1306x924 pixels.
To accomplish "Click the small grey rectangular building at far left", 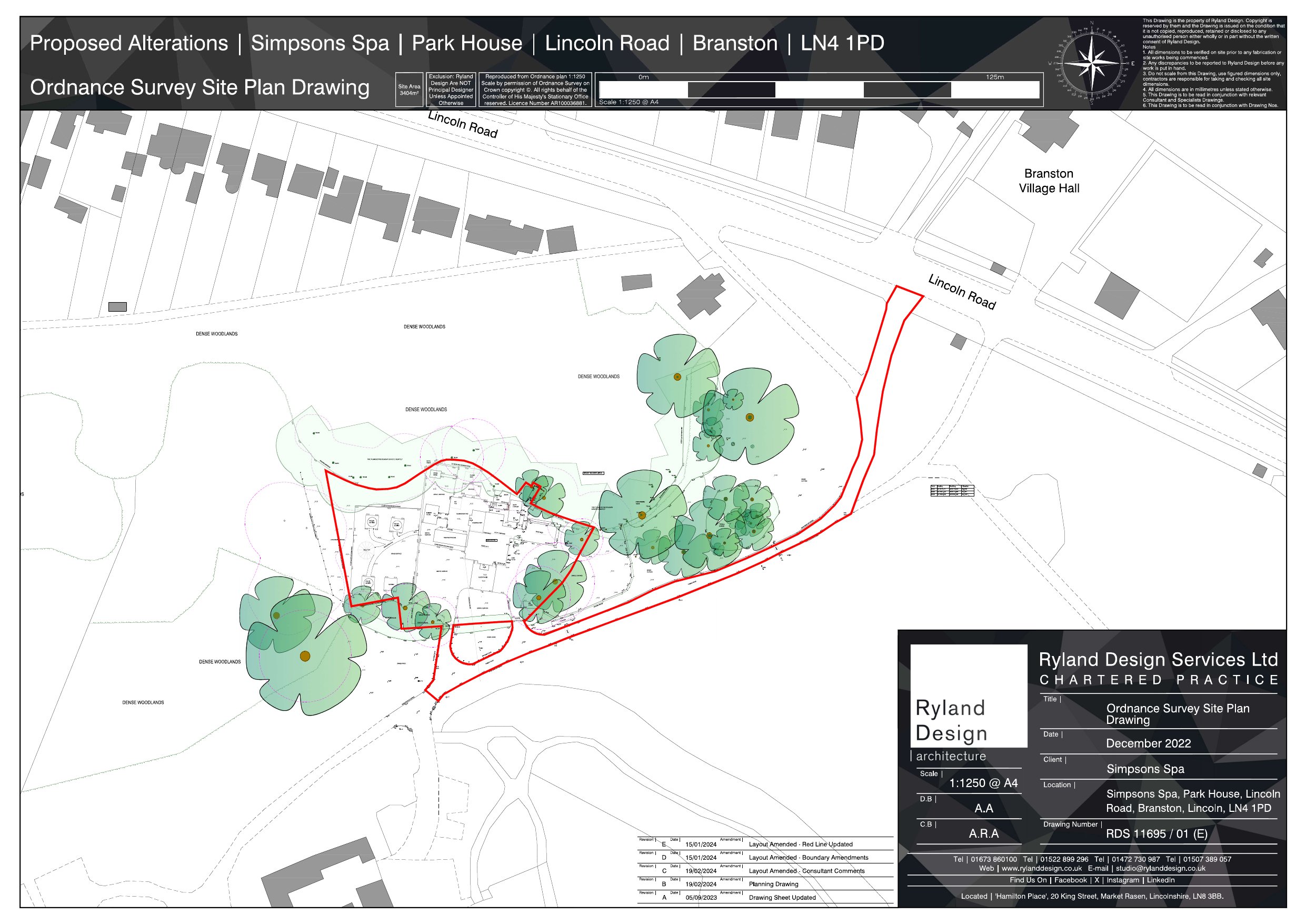I will (x=117, y=306).
